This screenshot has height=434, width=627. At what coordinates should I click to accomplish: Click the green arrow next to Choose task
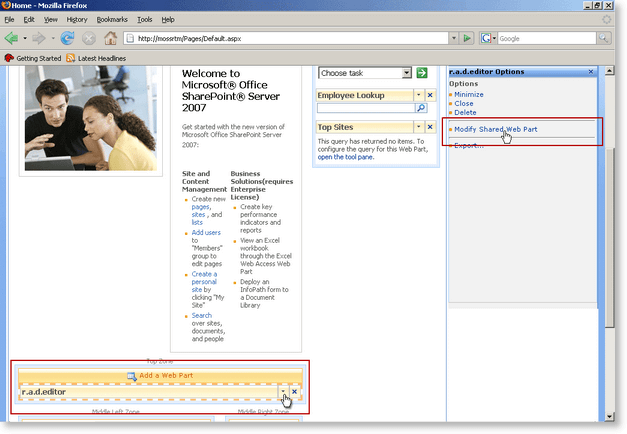tap(421, 73)
